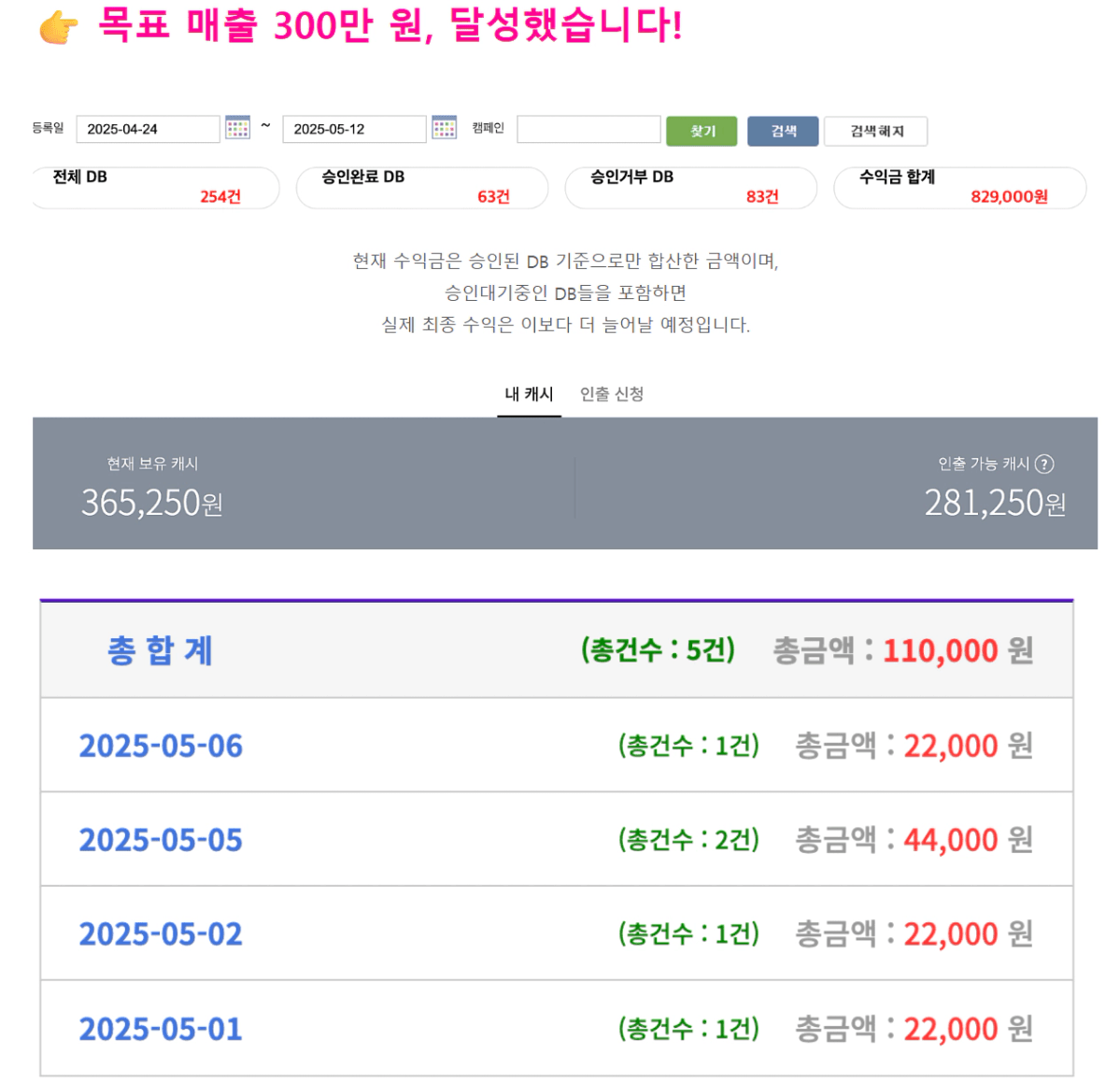
Task: Click the 수익금 합계 829,000원 card
Action: click(959, 187)
